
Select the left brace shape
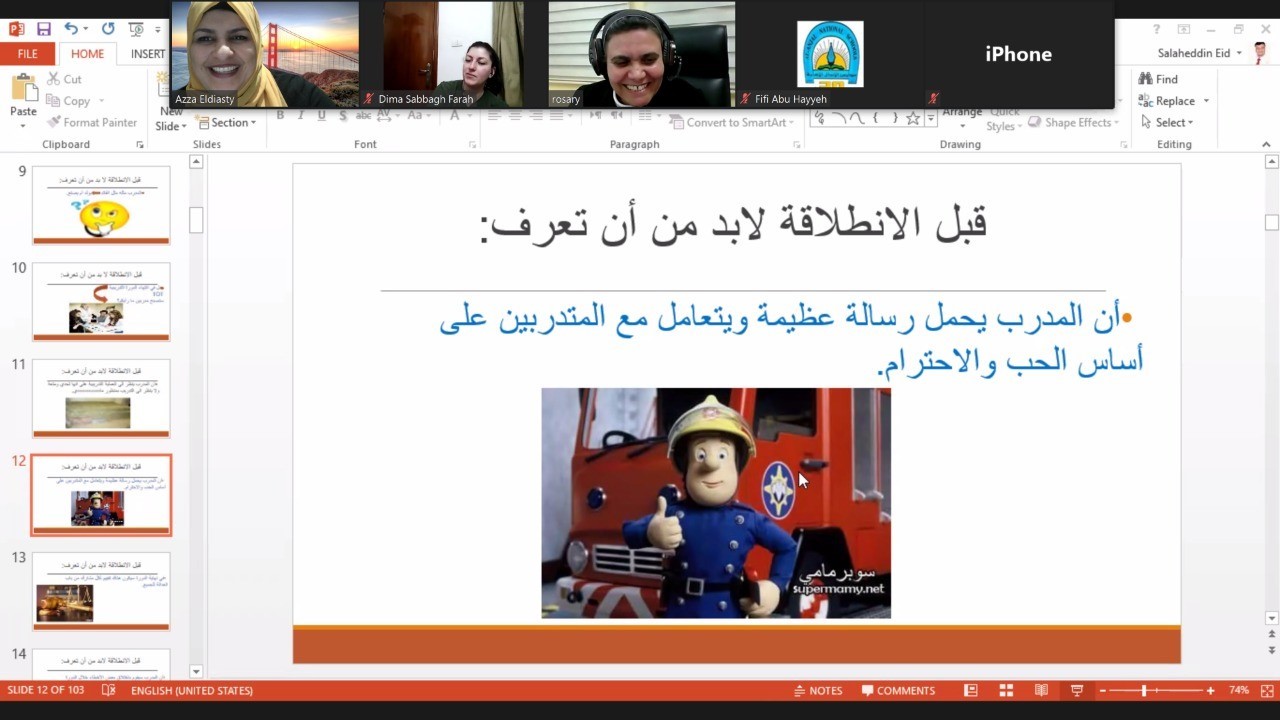pos(876,118)
